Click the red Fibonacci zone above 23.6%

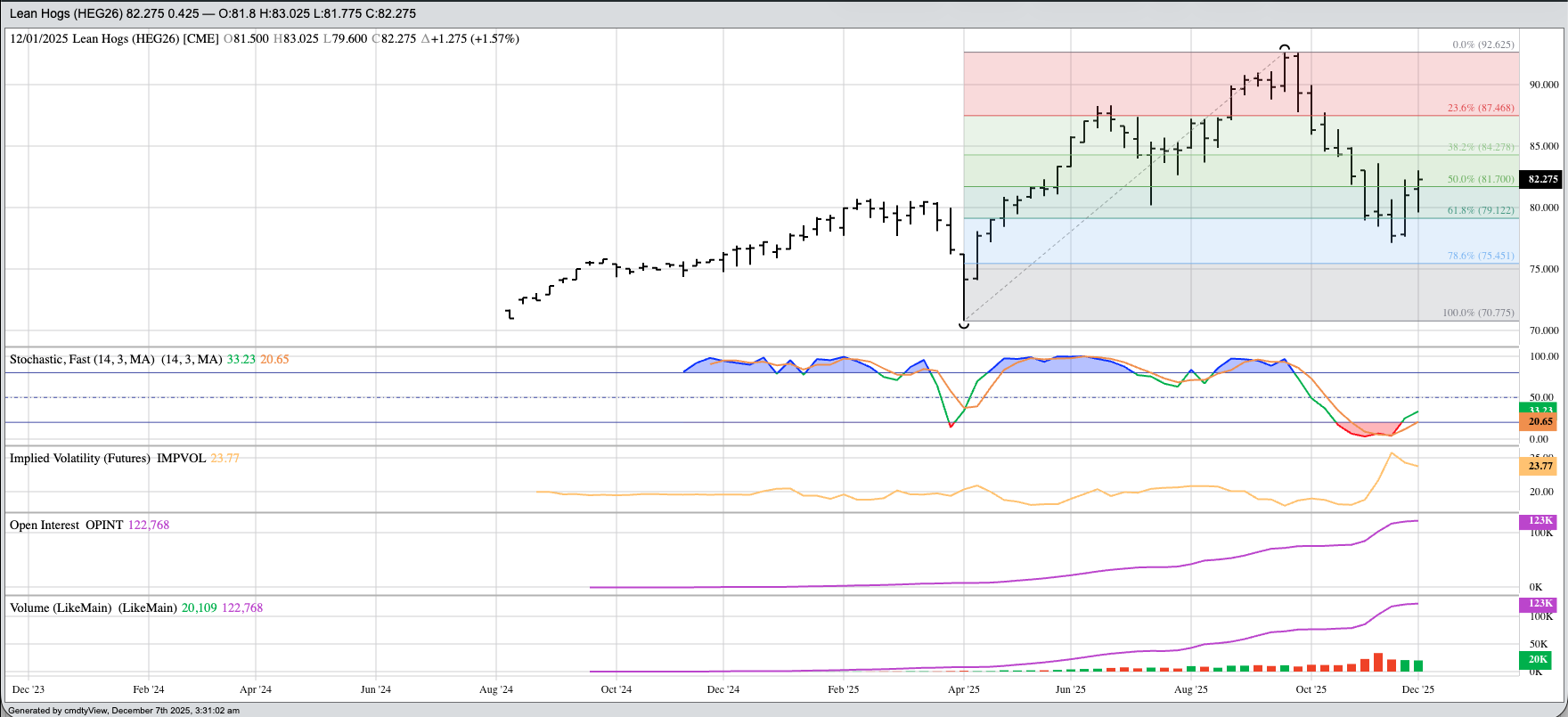[1114, 84]
